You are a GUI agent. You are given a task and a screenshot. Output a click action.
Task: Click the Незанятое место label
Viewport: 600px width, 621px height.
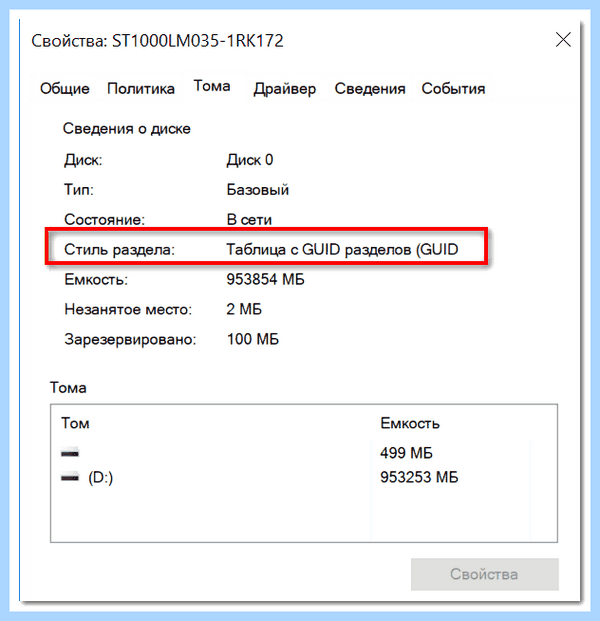128,309
